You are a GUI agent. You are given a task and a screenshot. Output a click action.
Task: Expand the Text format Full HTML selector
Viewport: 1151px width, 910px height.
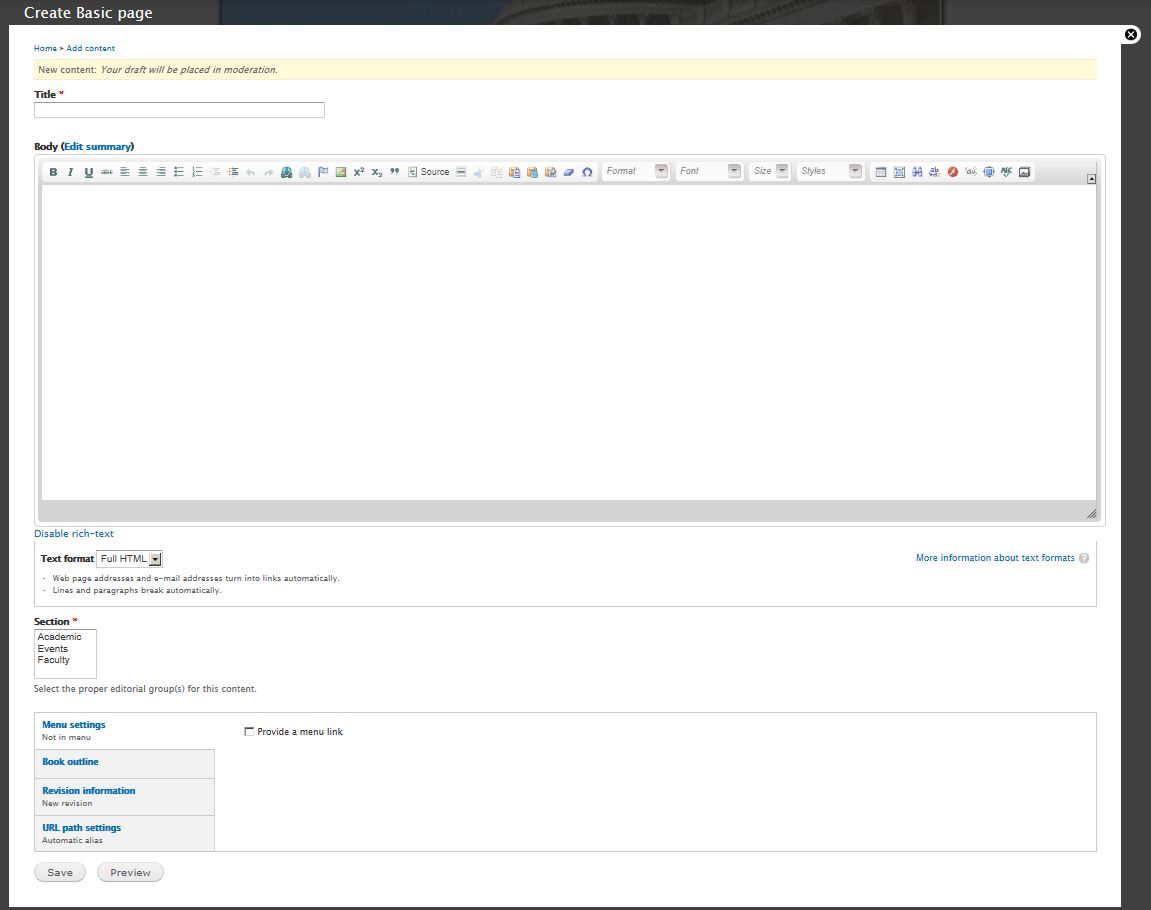coord(129,558)
